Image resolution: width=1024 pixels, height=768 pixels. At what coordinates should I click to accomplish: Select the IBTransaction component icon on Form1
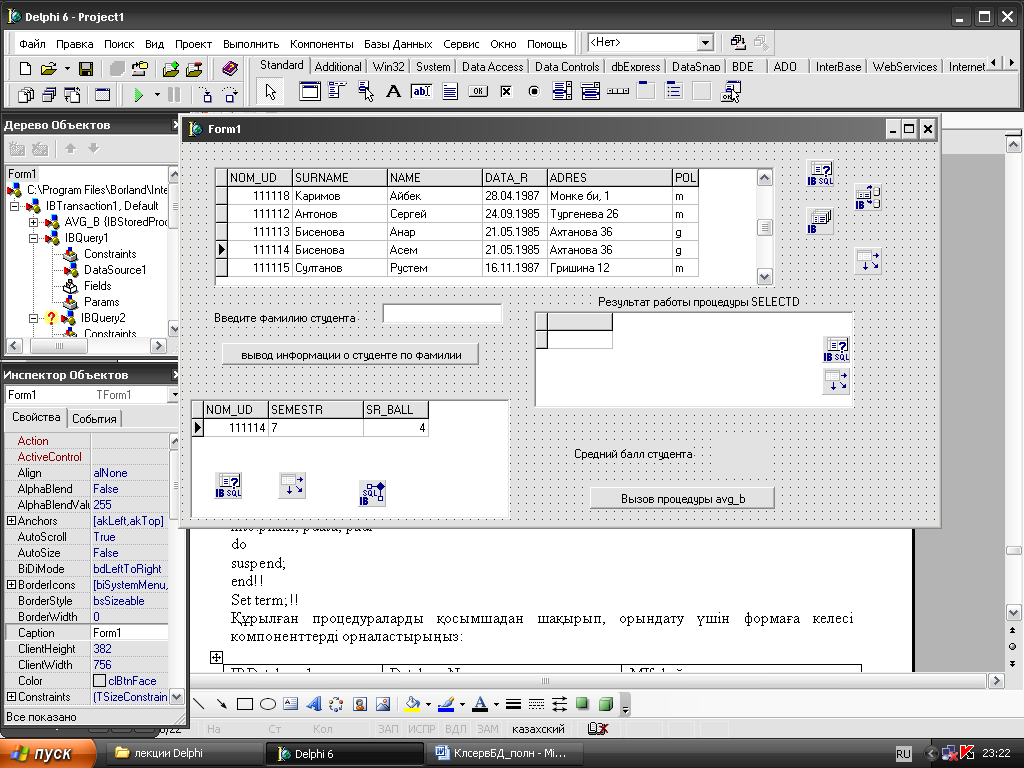868,197
